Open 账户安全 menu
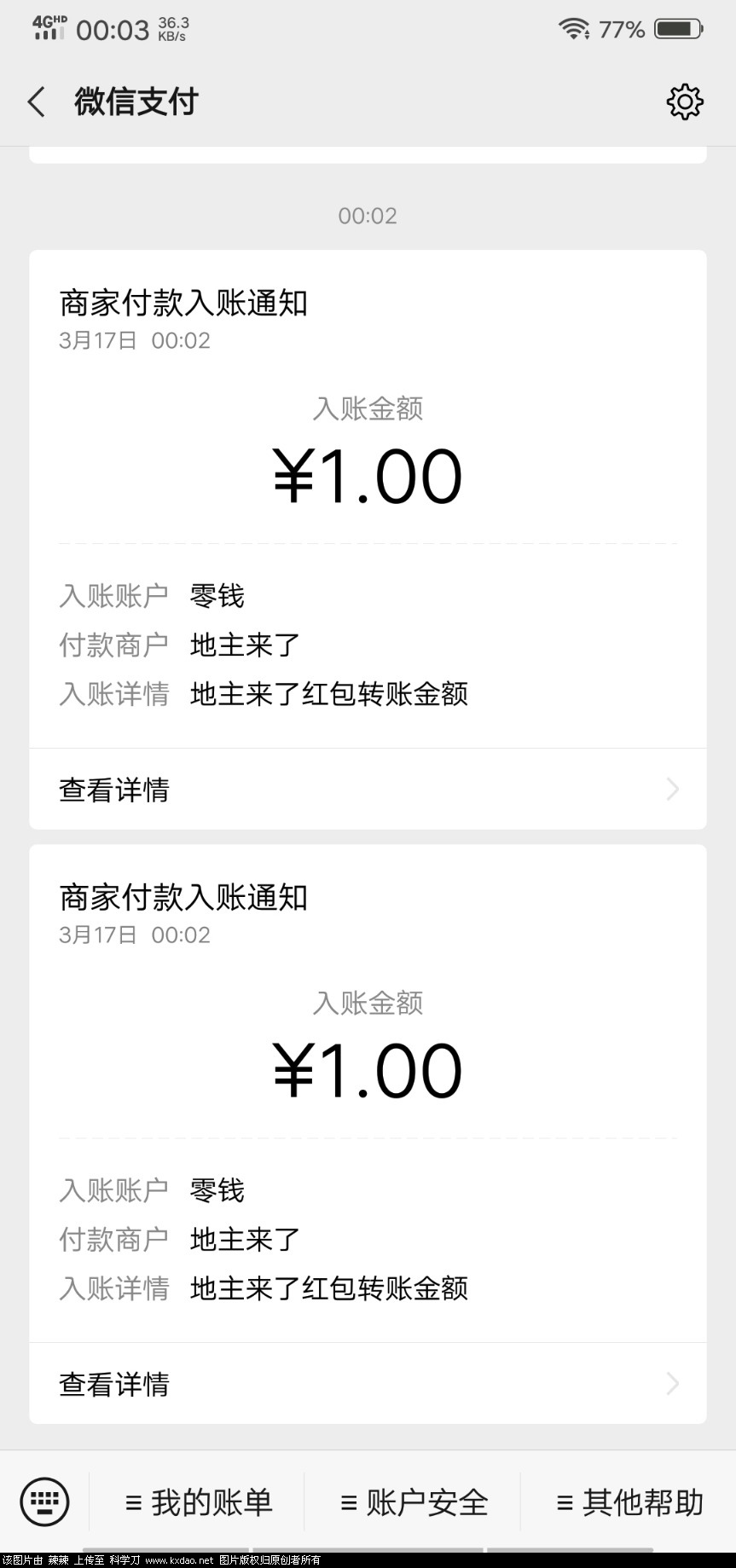 point(413,1502)
